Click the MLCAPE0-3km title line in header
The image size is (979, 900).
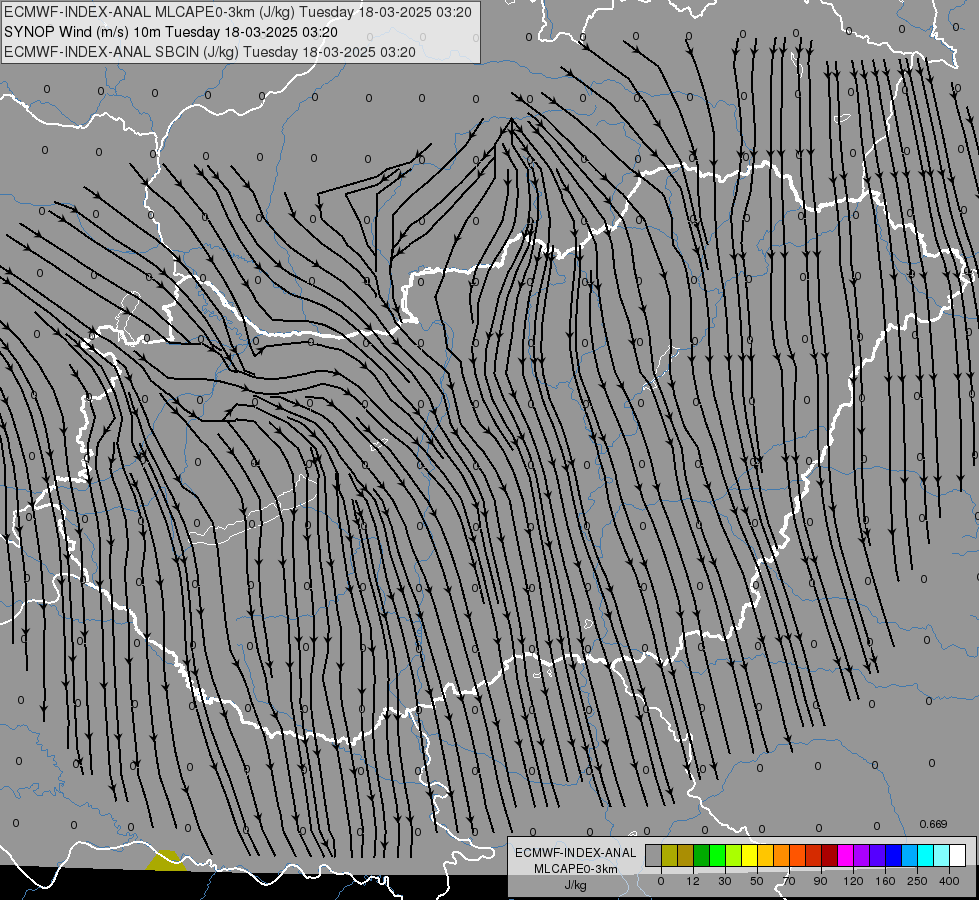click(x=238, y=12)
